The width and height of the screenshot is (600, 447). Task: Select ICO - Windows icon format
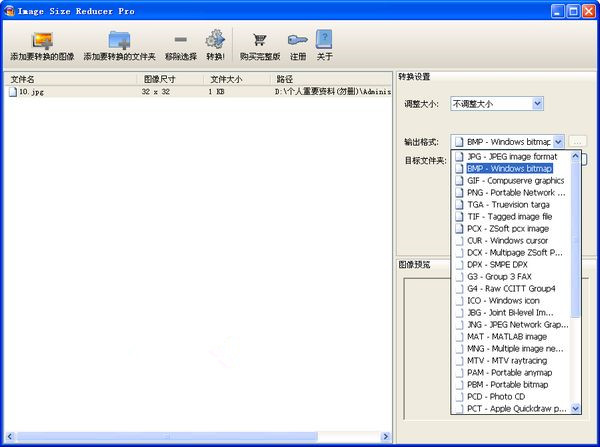511,301
